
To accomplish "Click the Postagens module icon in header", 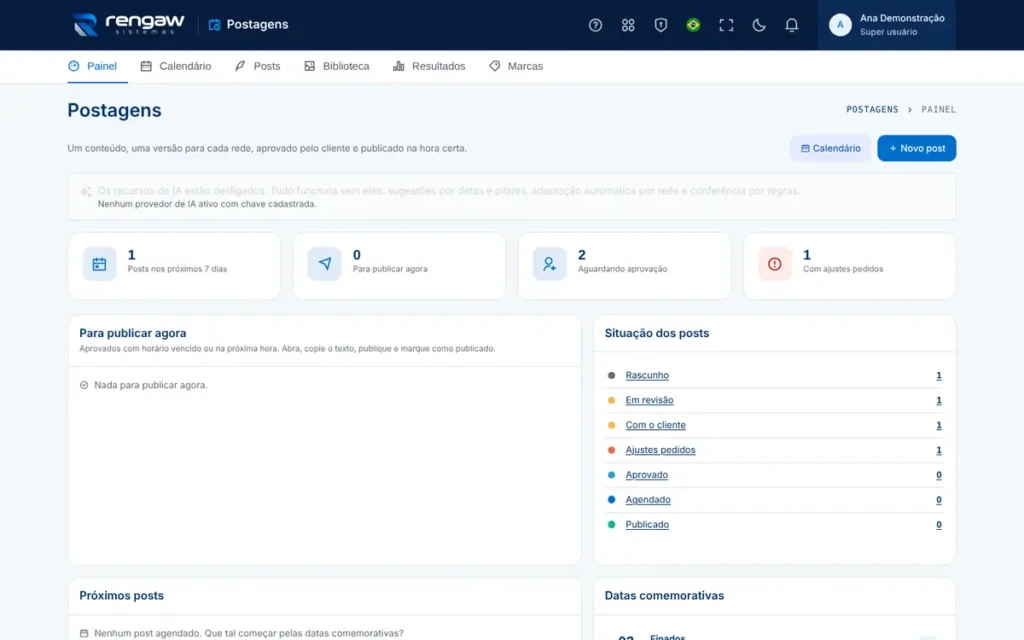I will point(214,25).
